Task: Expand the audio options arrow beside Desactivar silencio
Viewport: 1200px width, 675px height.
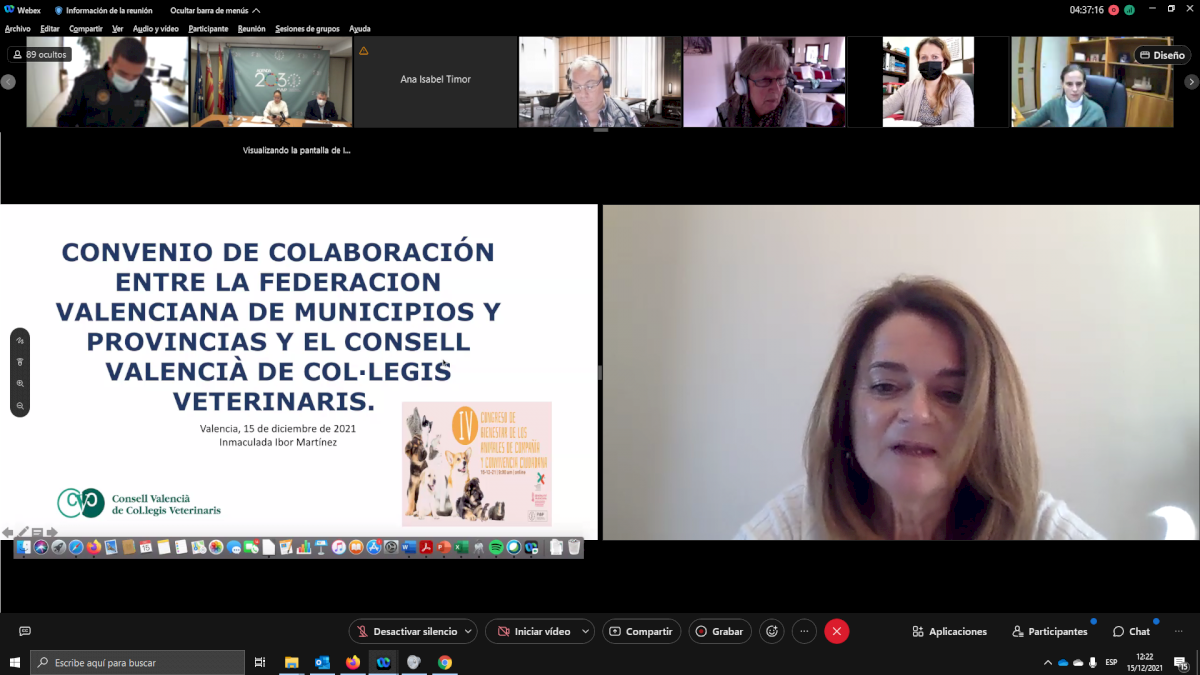Action: (x=468, y=631)
